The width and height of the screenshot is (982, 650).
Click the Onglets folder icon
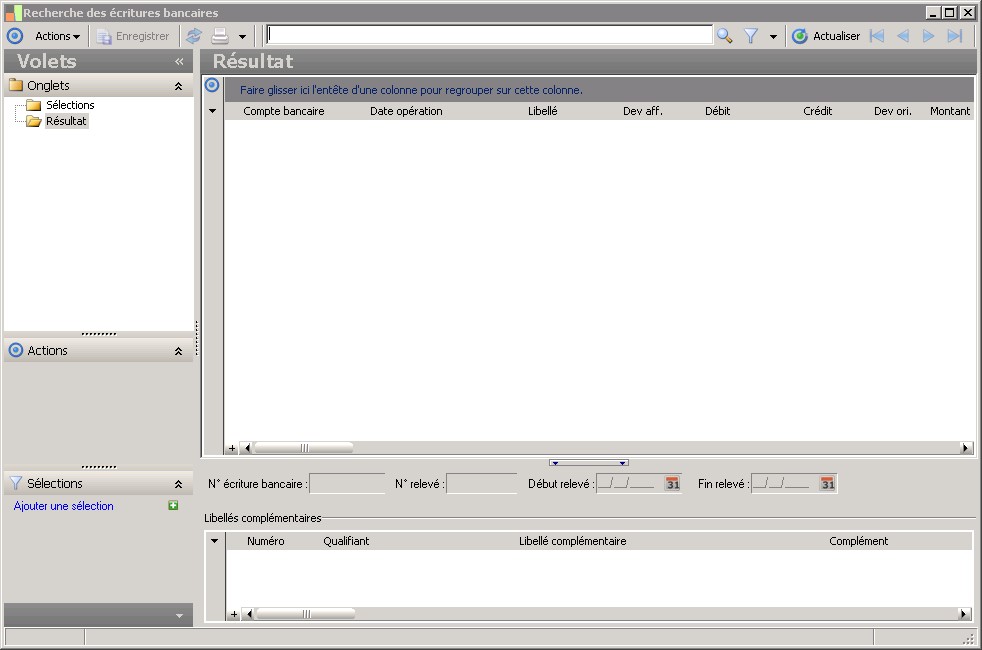coord(16,85)
